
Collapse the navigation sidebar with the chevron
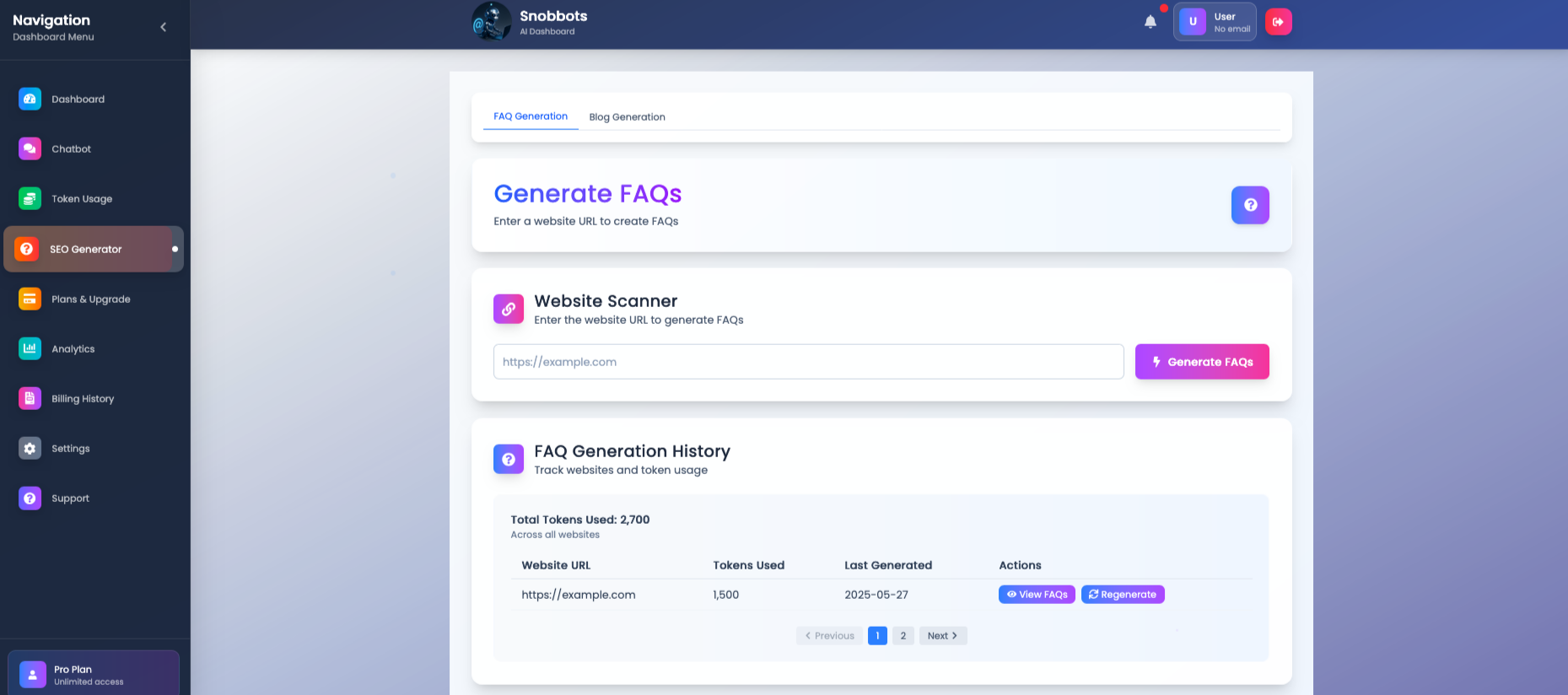coord(163,27)
